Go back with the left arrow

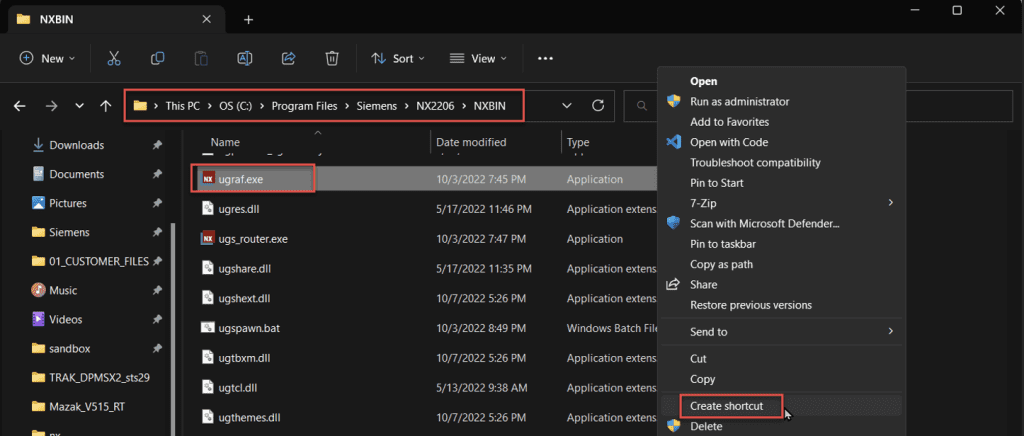coord(20,106)
